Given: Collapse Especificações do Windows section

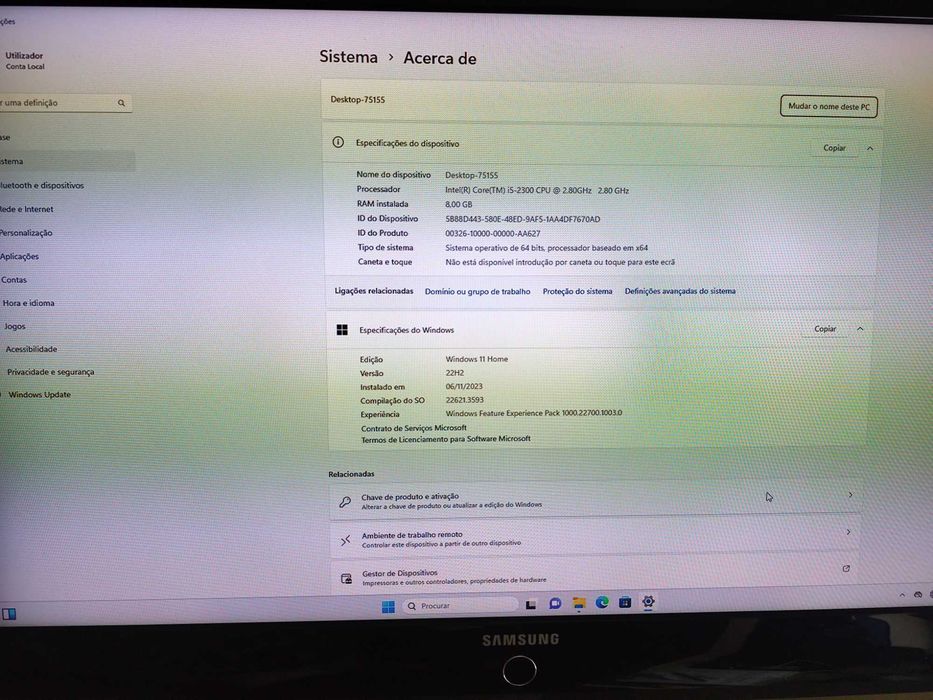Looking at the screenshot, I should pos(860,329).
